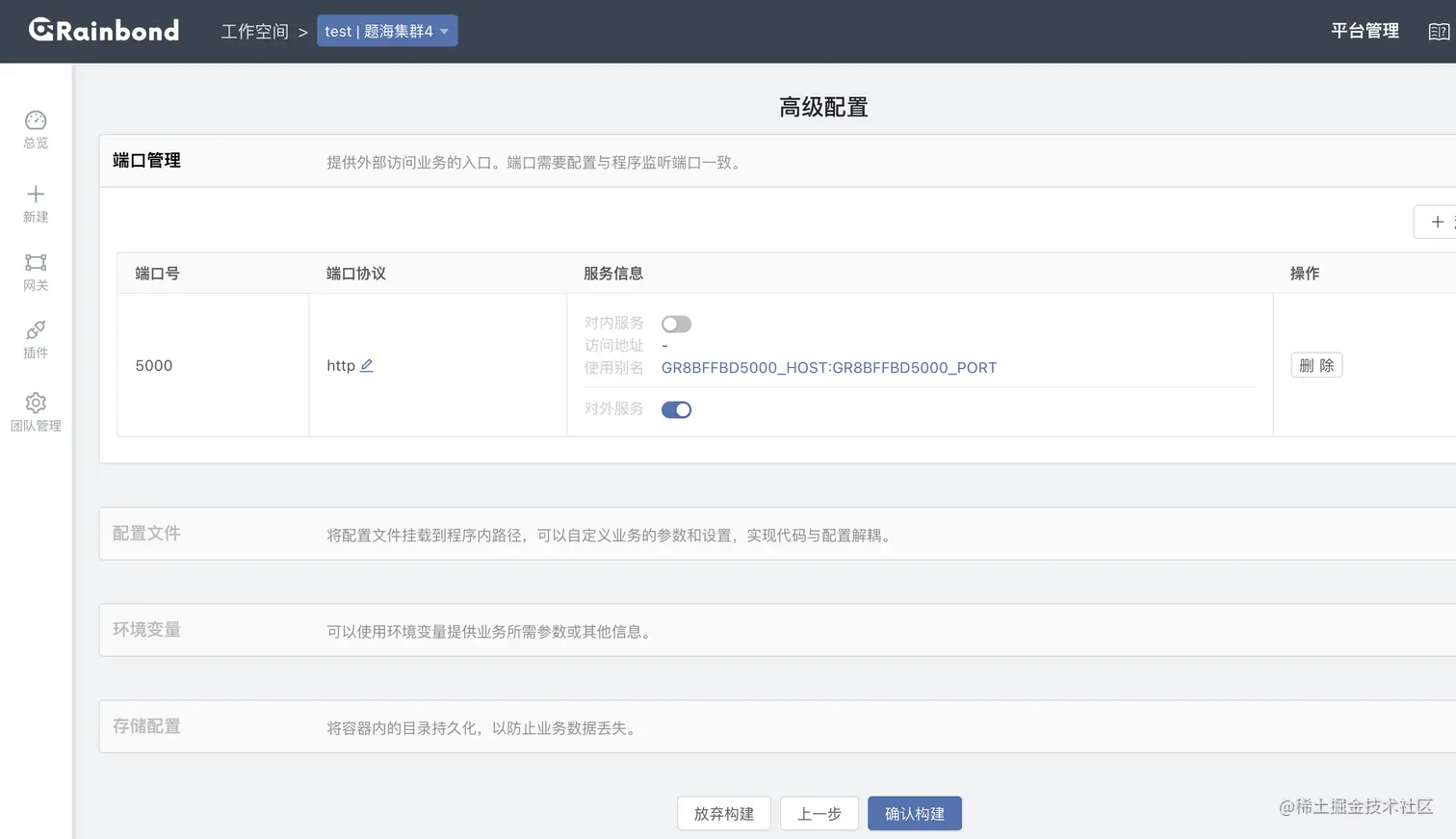The height and width of the screenshot is (839, 1456).
Task: Click the 高级配置 page title
Action: pyautogui.click(x=823, y=107)
